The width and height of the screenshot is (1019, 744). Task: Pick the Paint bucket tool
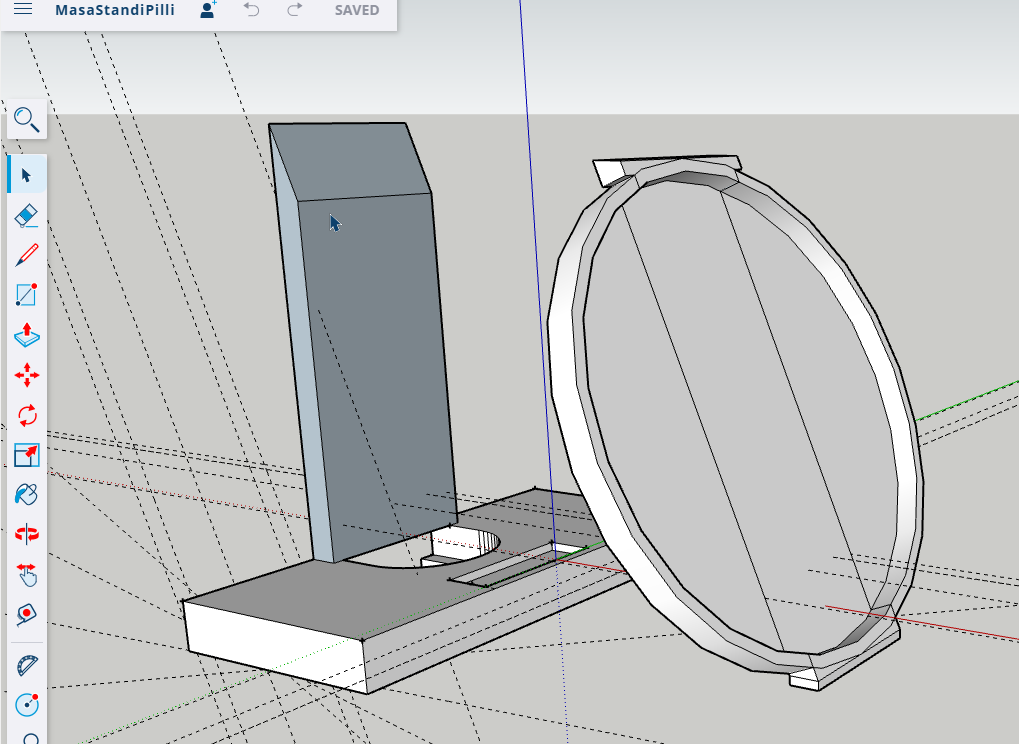click(27, 495)
